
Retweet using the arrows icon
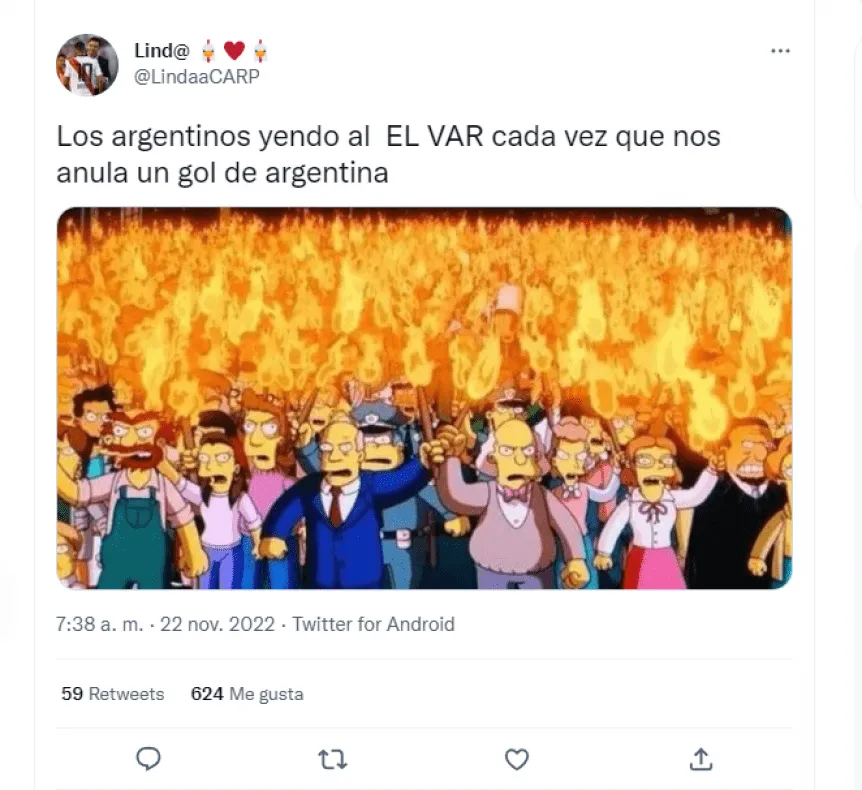coord(333,760)
